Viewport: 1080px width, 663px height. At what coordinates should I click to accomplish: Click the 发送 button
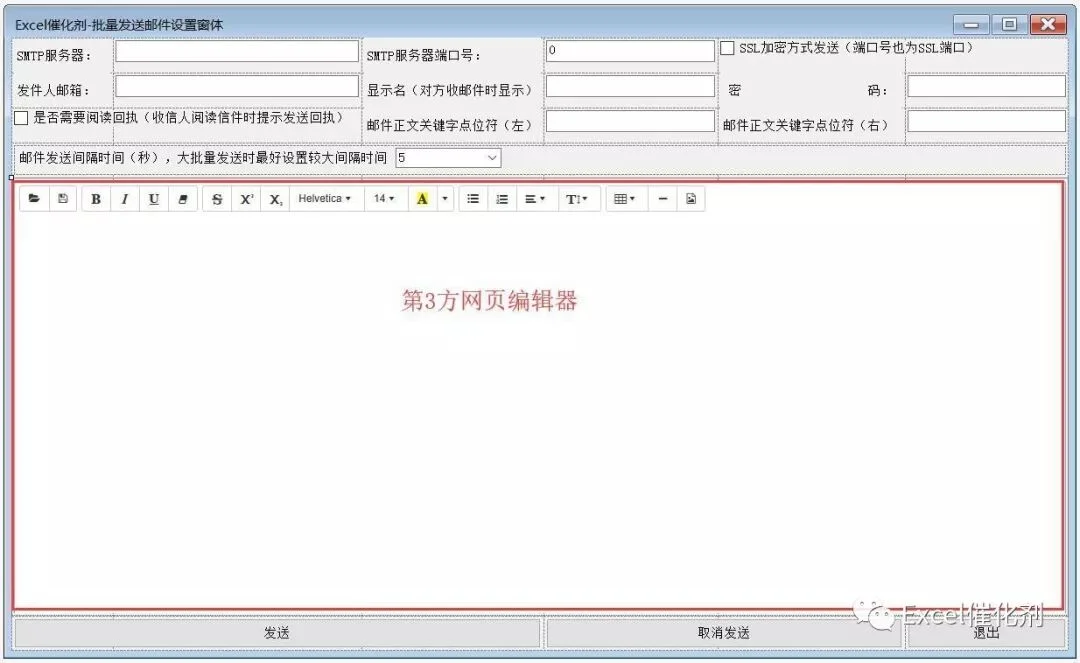coord(277,633)
